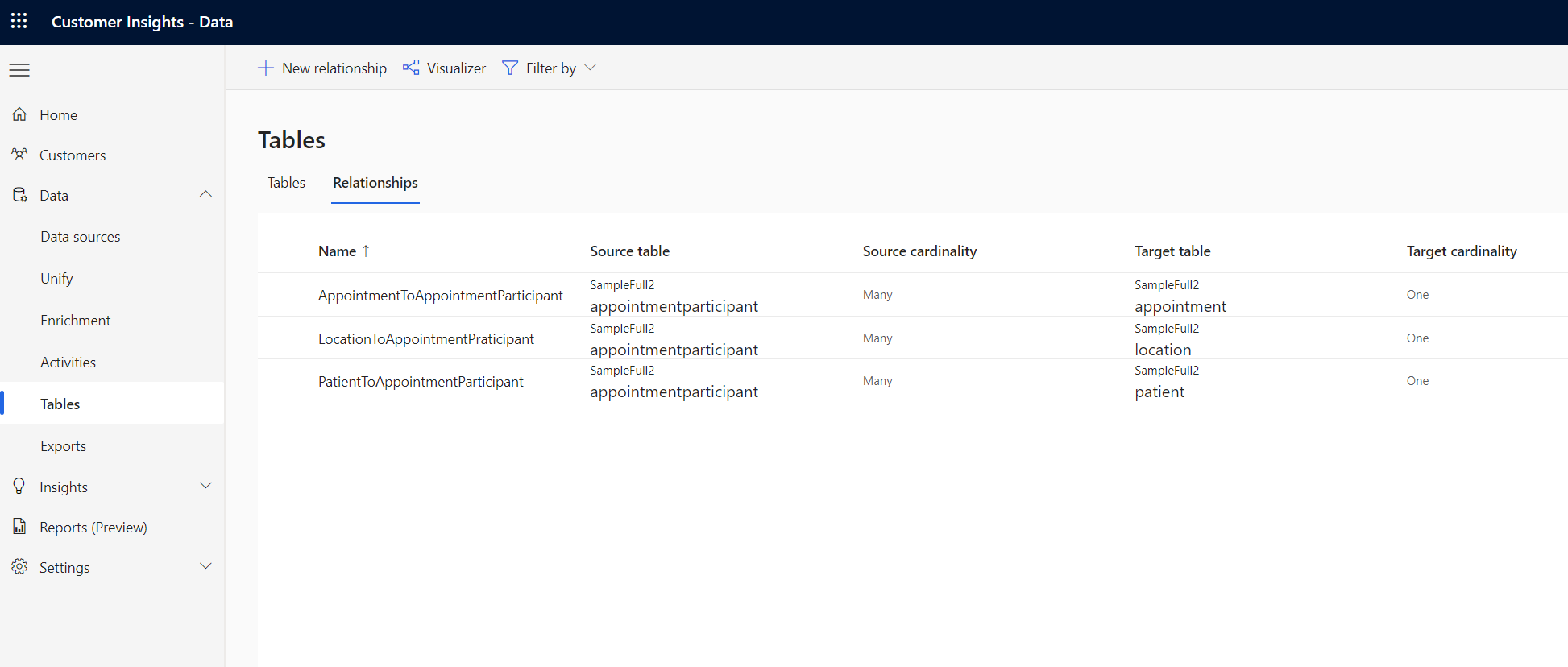This screenshot has height=667, width=1568.
Task: Expand the Insights section chevron
Action: pyautogui.click(x=205, y=486)
